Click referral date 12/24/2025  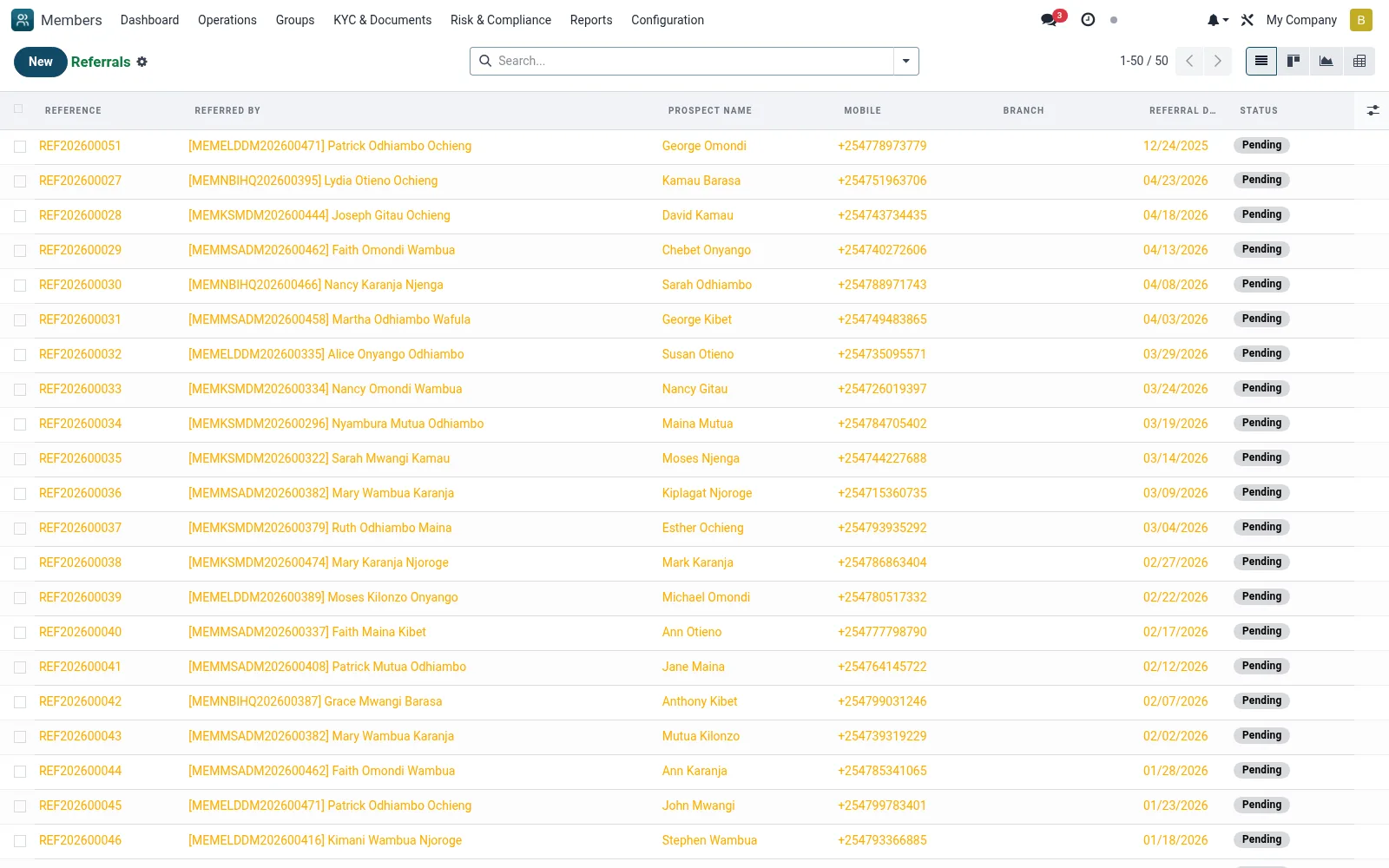click(1175, 146)
